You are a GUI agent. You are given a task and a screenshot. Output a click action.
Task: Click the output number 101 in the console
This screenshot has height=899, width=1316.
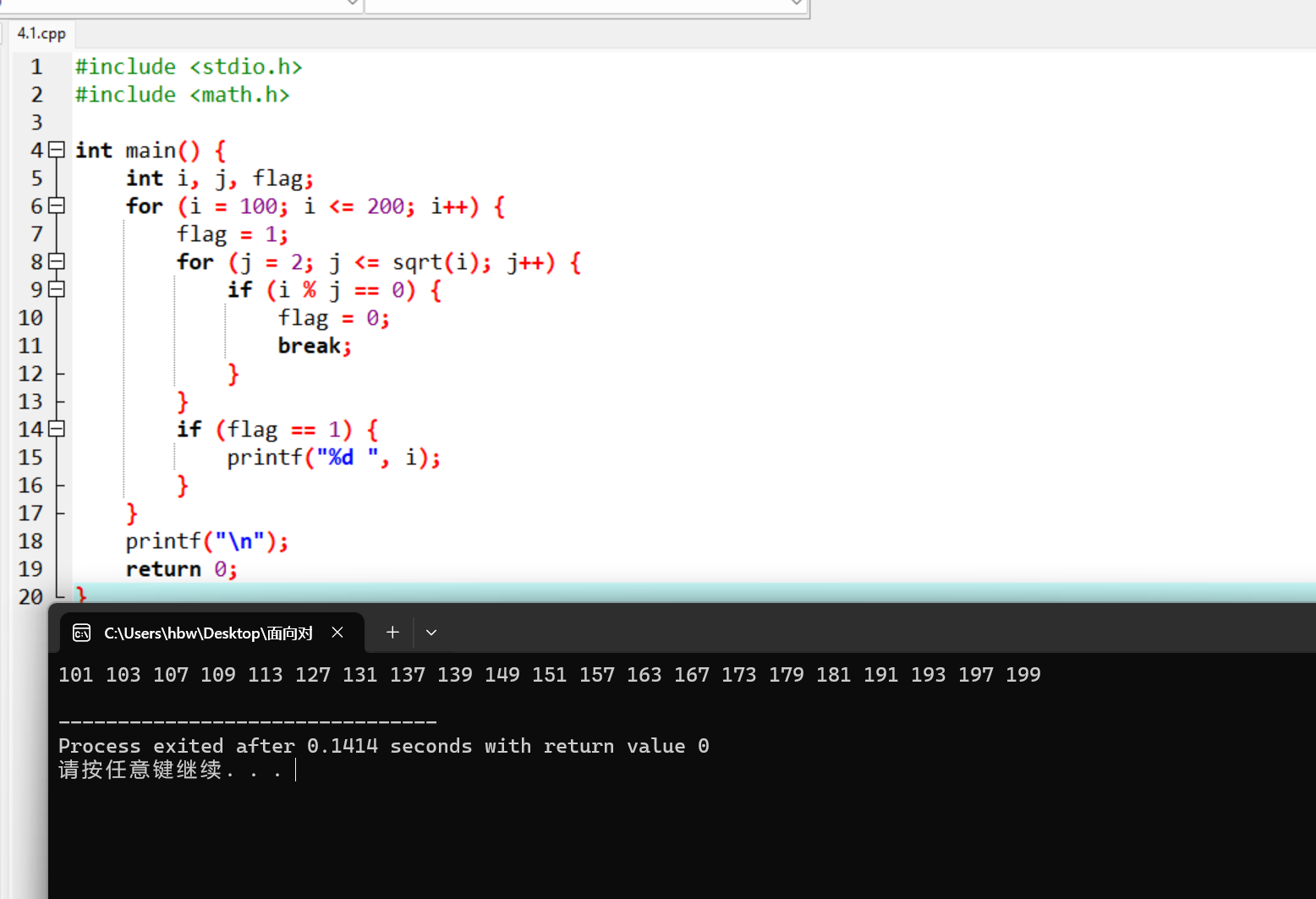click(x=76, y=675)
